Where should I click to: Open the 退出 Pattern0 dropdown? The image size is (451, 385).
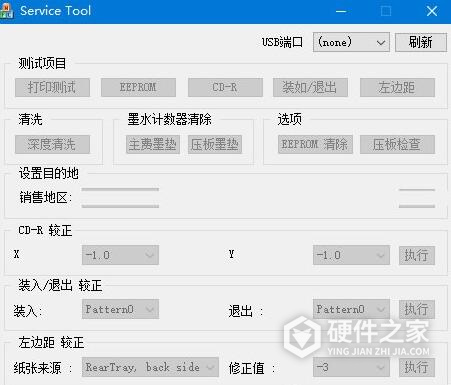(x=351, y=309)
